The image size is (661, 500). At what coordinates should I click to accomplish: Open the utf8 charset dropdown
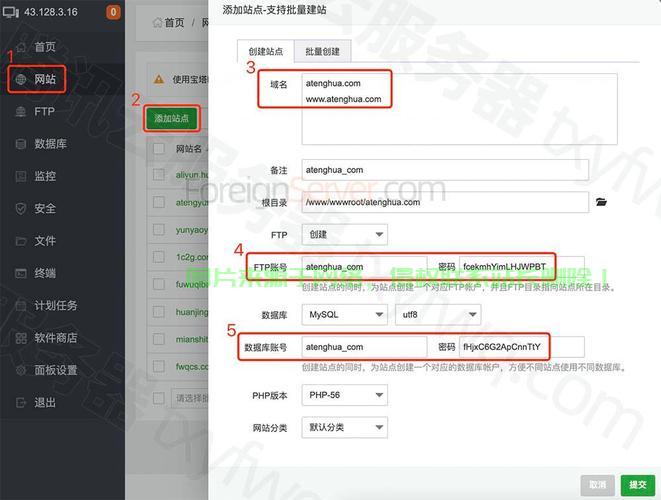point(438,315)
